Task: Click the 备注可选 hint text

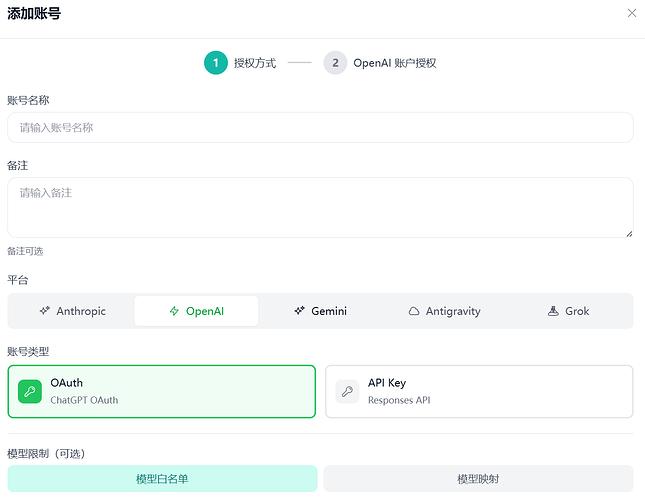Action: pyautogui.click(x=25, y=251)
